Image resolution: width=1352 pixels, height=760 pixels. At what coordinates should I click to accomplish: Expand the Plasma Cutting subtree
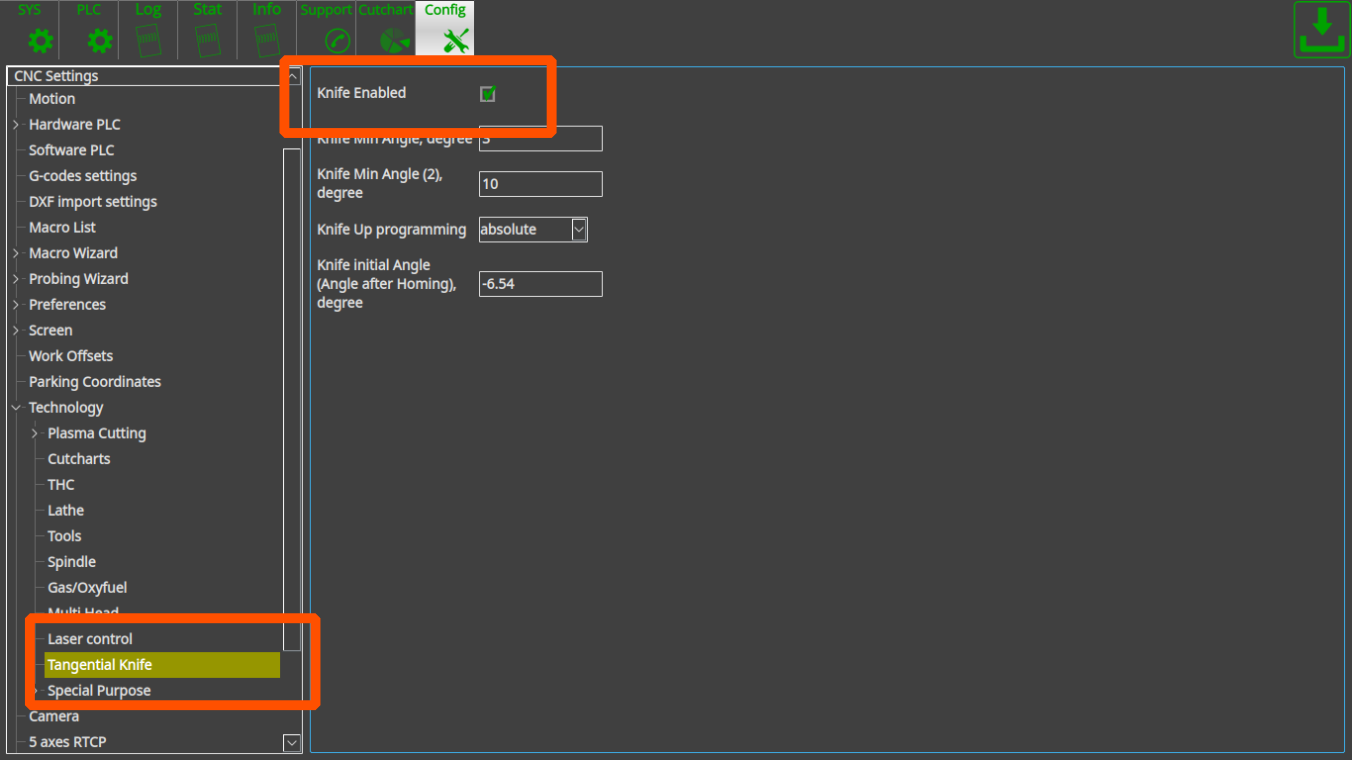click(x=35, y=434)
